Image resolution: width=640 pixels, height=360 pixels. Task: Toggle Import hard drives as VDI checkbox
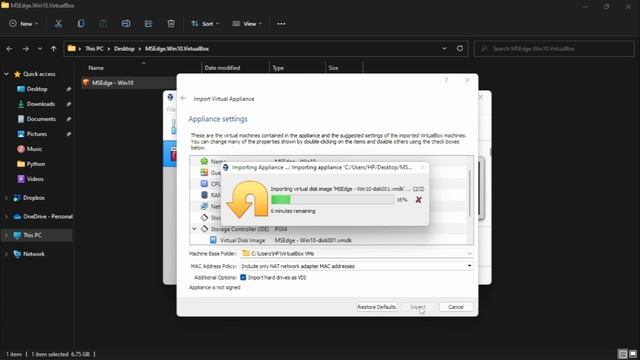point(243,277)
